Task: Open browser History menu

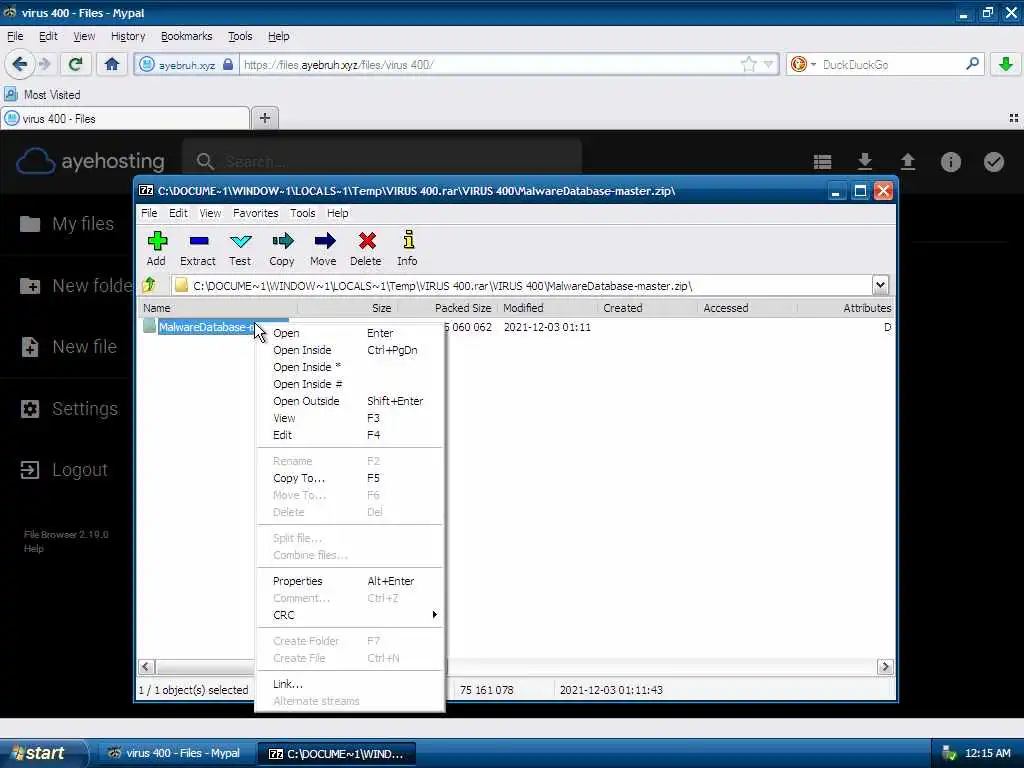Action: coord(127,36)
